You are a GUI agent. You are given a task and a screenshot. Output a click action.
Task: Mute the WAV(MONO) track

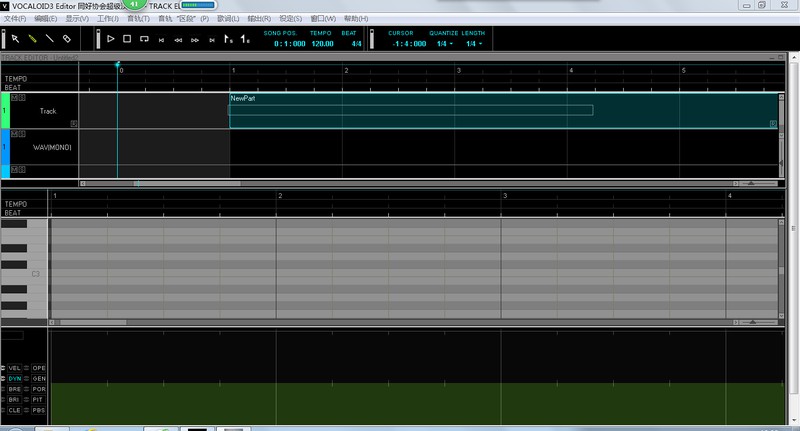click(x=14, y=133)
